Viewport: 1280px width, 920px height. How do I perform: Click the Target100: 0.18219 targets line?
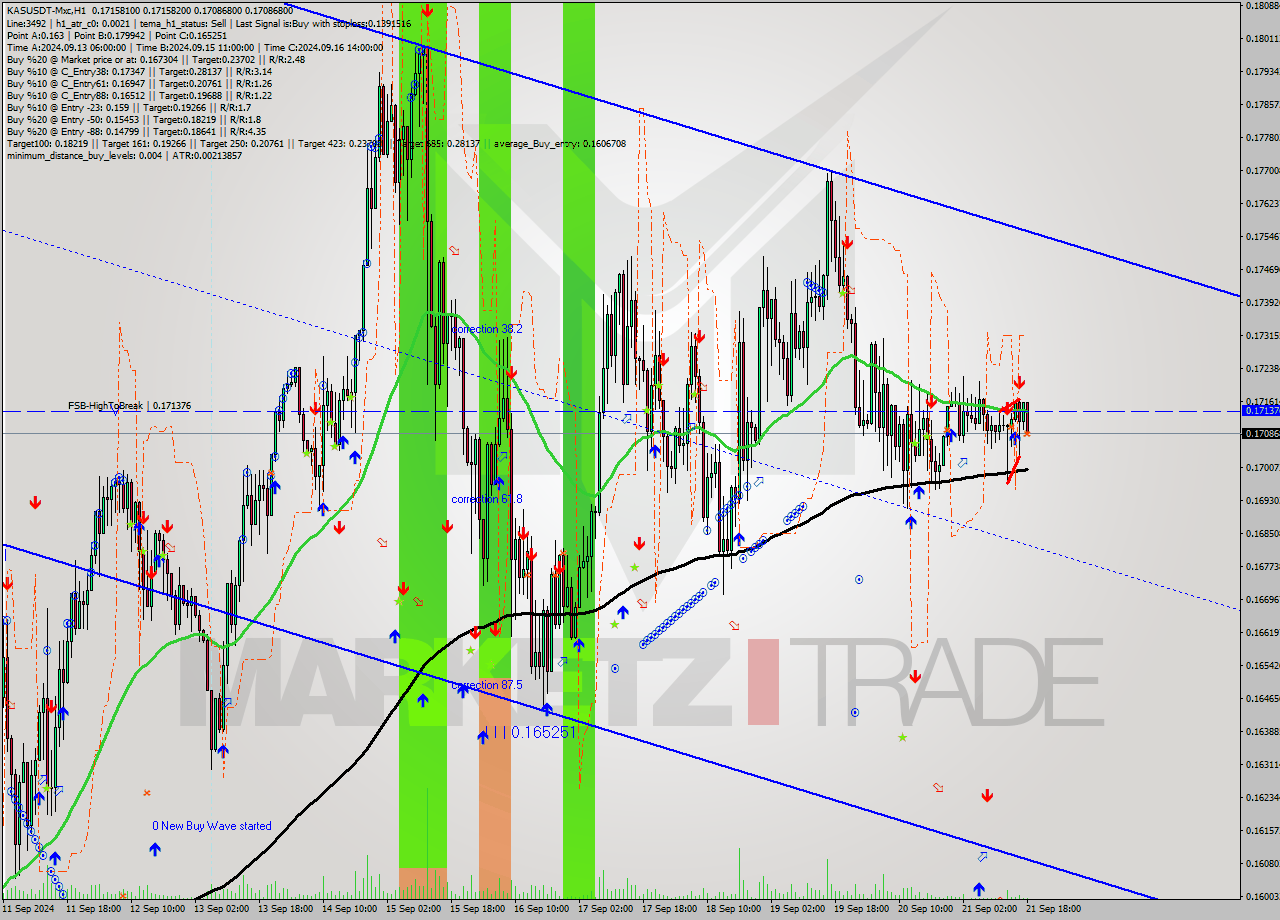coord(316,143)
